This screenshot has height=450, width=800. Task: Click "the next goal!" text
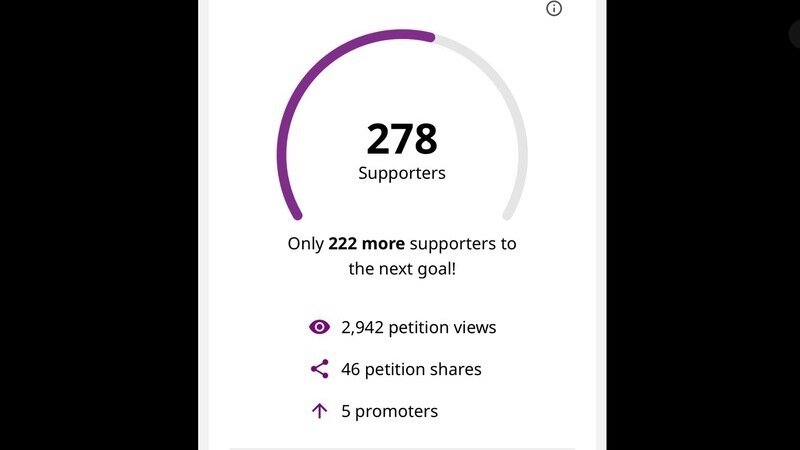coord(402,268)
